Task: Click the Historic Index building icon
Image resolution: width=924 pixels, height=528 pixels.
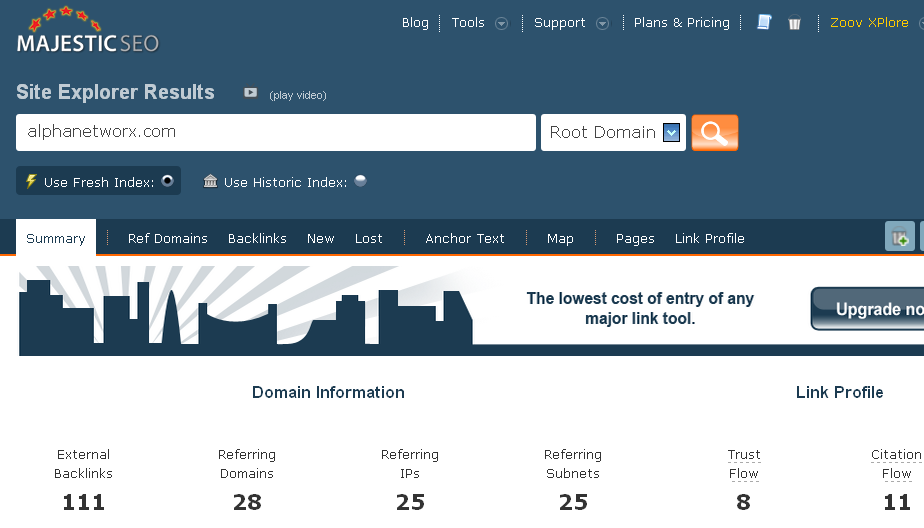Action: (210, 181)
